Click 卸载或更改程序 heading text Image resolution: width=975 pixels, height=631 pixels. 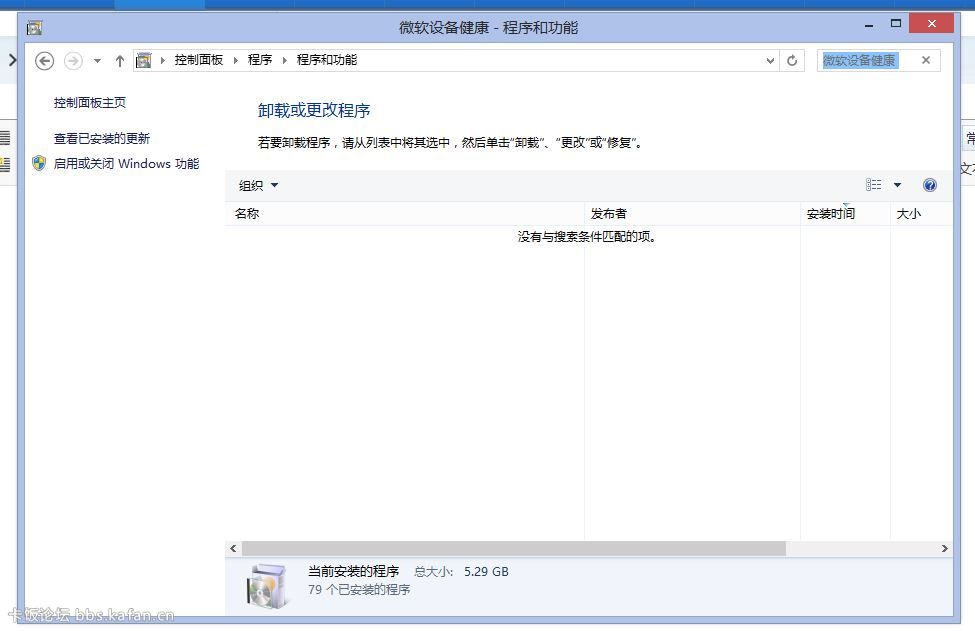click(314, 111)
